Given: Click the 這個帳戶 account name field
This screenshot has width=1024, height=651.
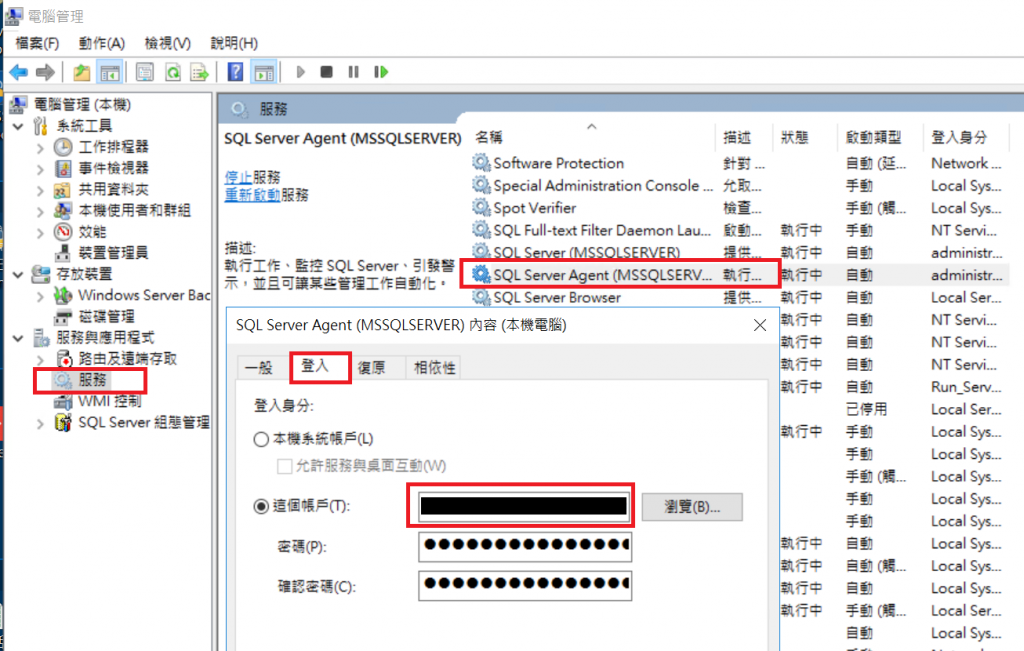Looking at the screenshot, I should pyautogui.click(x=524, y=506).
